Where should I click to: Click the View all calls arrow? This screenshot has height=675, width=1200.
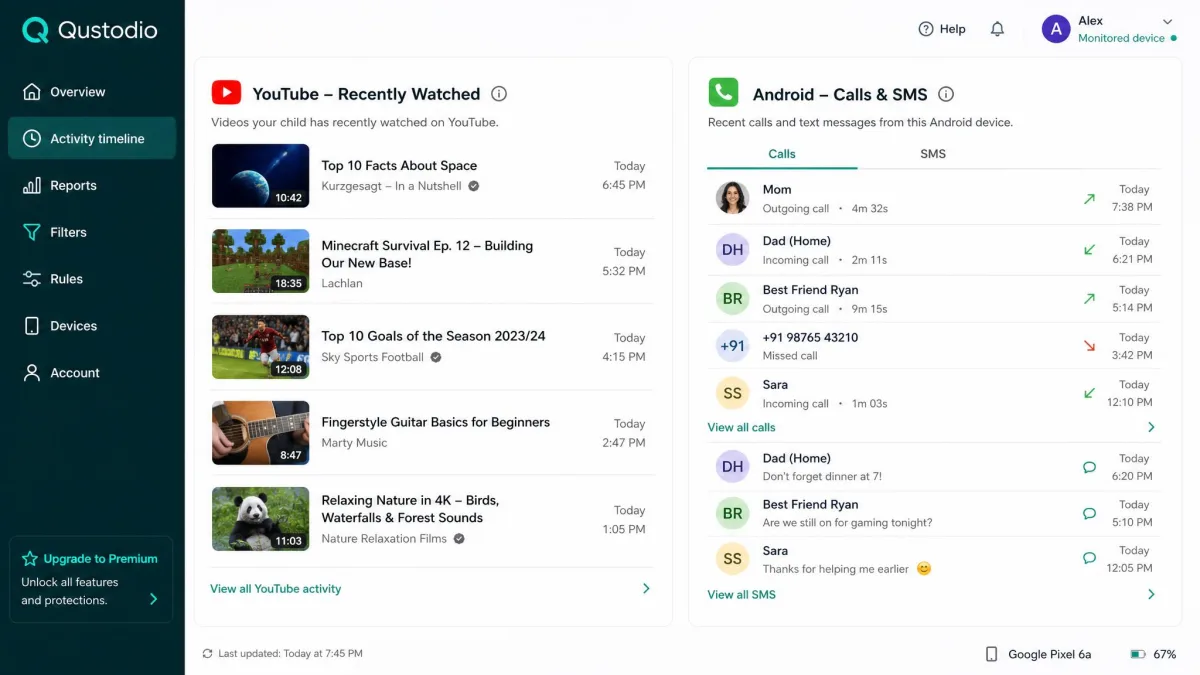(1151, 427)
